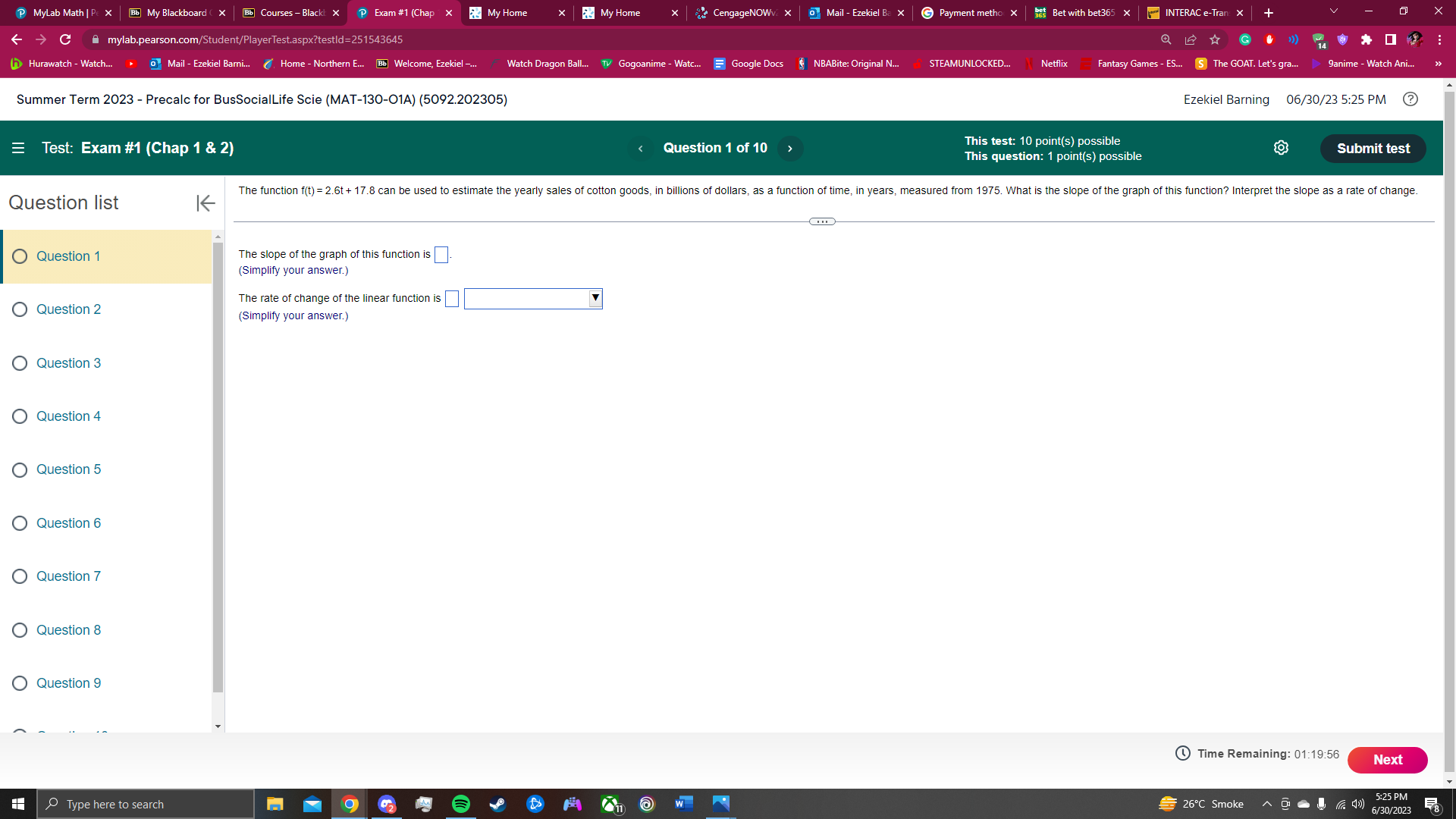
Task: Open Spotify from the taskbar
Action: 460,804
